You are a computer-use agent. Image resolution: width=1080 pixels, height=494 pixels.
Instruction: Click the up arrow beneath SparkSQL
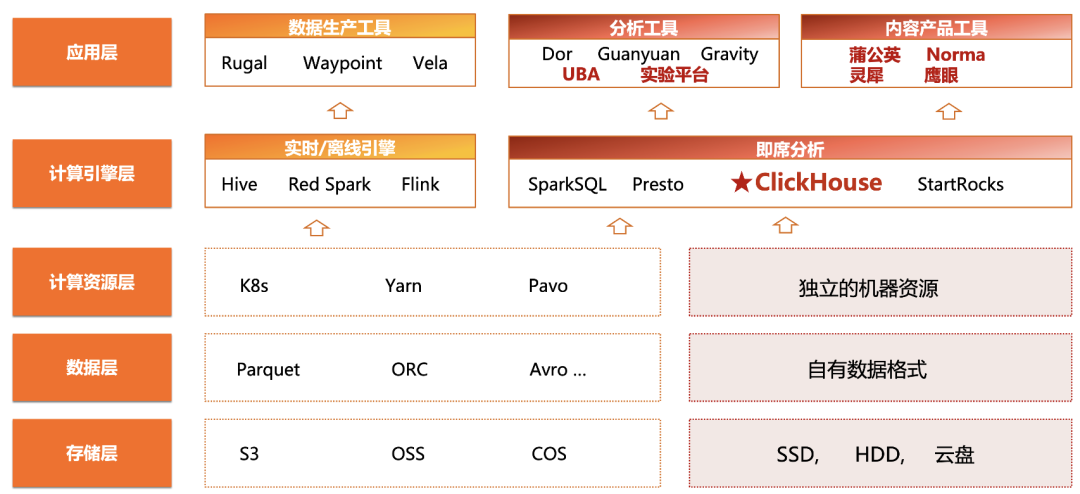tap(619, 226)
